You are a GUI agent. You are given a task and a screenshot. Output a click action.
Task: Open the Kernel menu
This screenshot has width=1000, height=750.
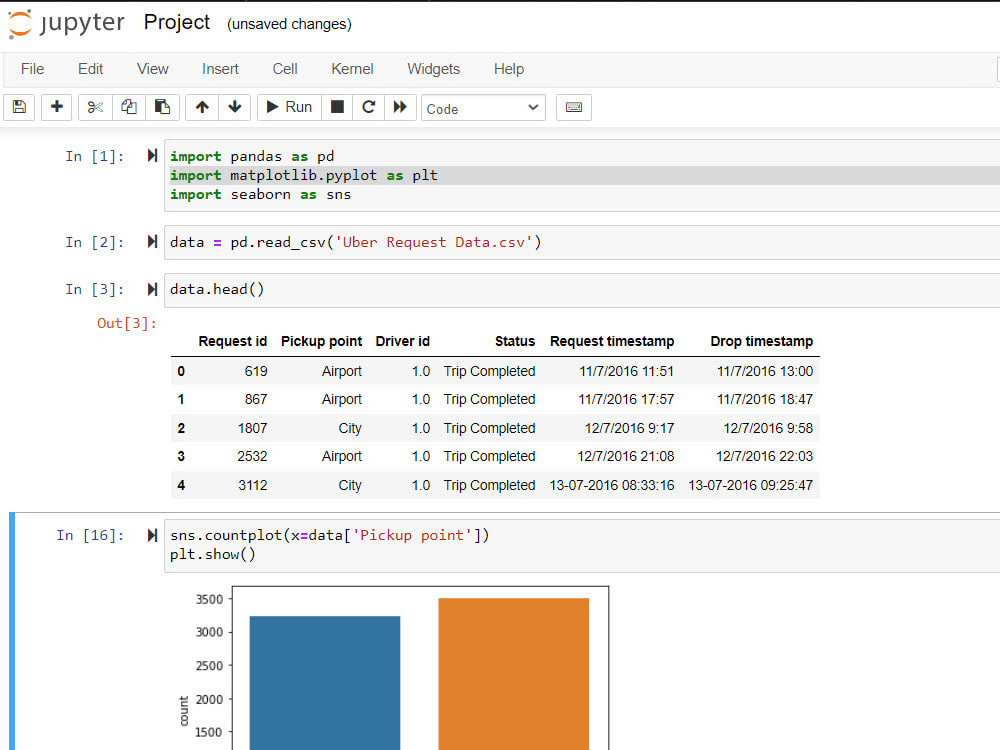coord(352,69)
